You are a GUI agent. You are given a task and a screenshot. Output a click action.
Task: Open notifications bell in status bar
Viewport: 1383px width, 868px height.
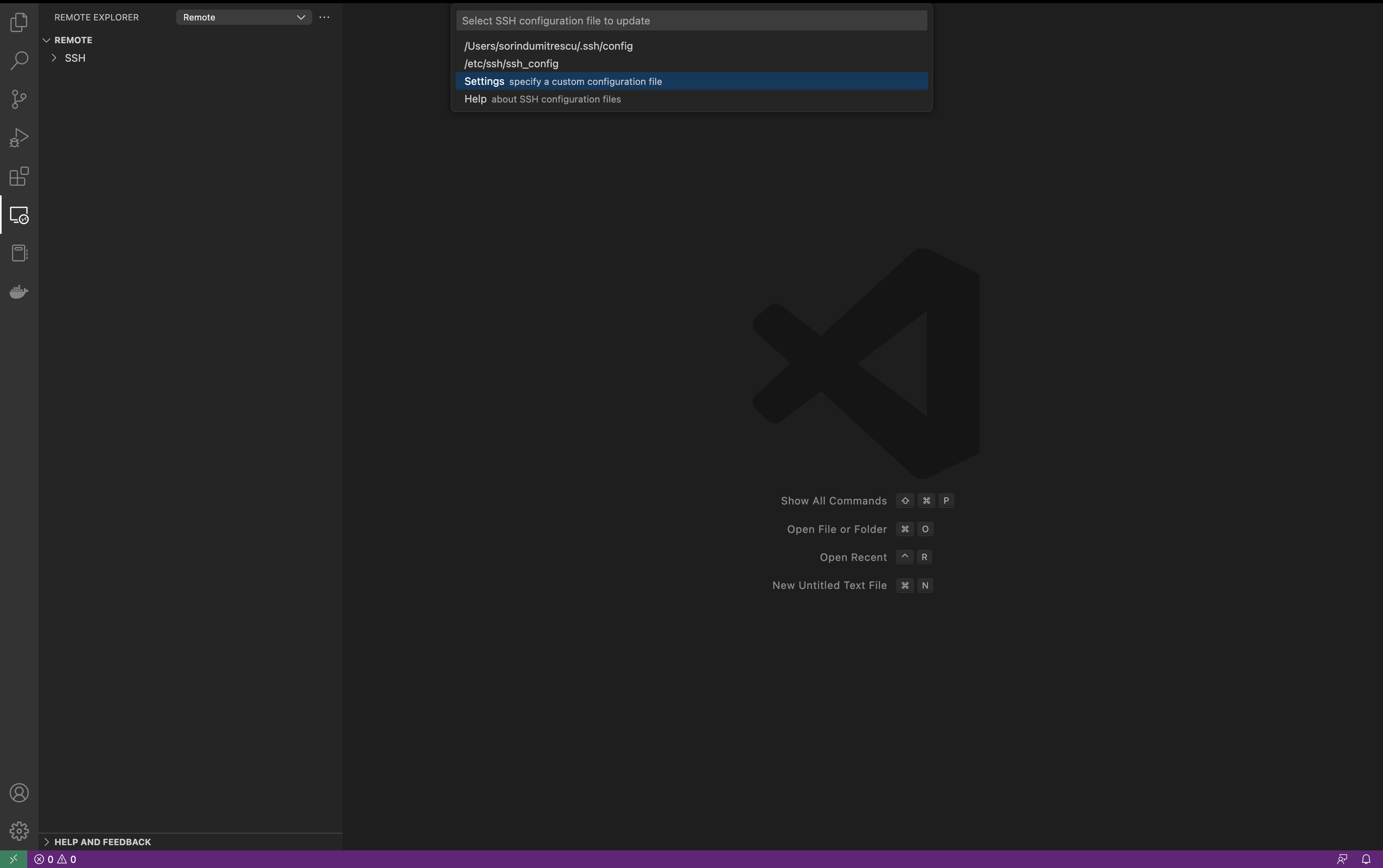(x=1366, y=859)
